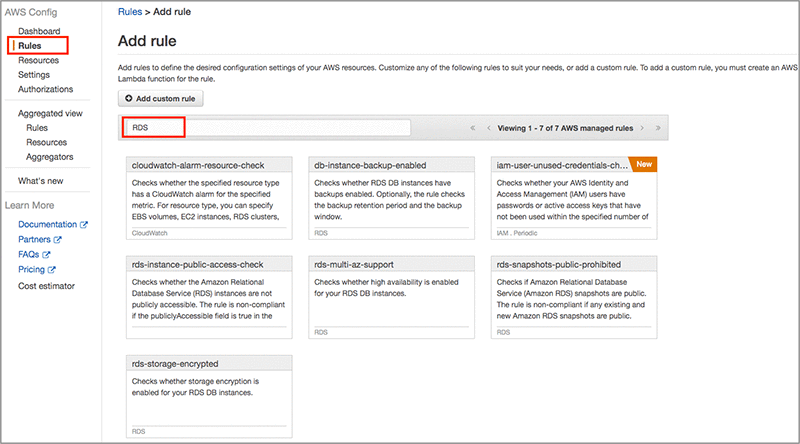Open the Documentation link
This screenshot has width=800, height=444.
tap(47, 225)
